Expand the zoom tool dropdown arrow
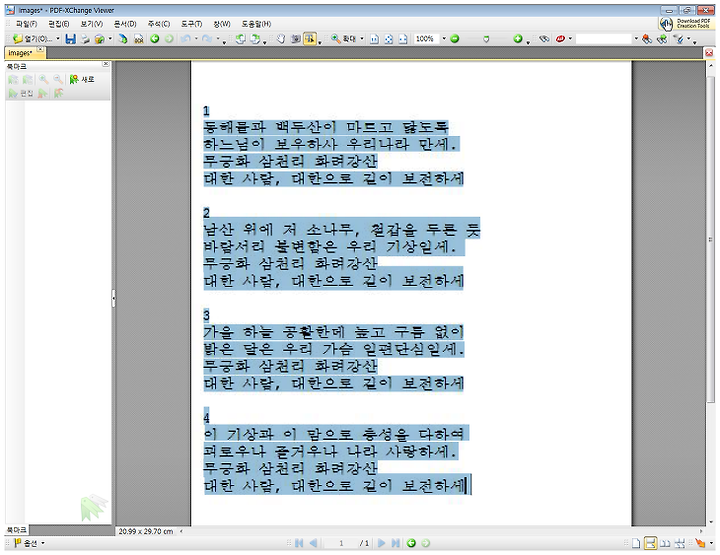The height and width of the screenshot is (555, 720). [x=362, y=39]
